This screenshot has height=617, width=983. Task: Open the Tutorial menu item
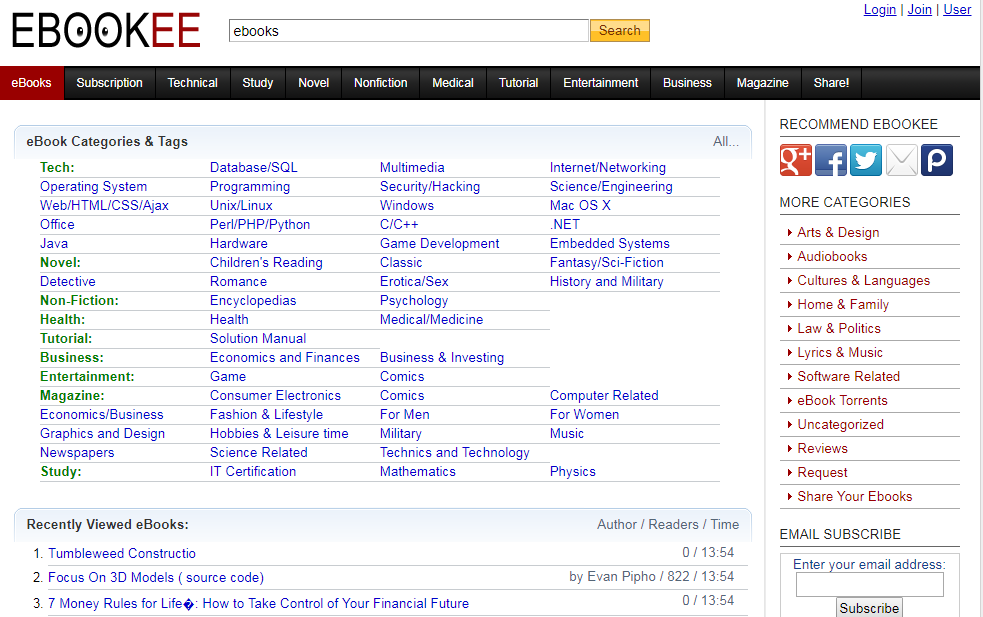[518, 83]
